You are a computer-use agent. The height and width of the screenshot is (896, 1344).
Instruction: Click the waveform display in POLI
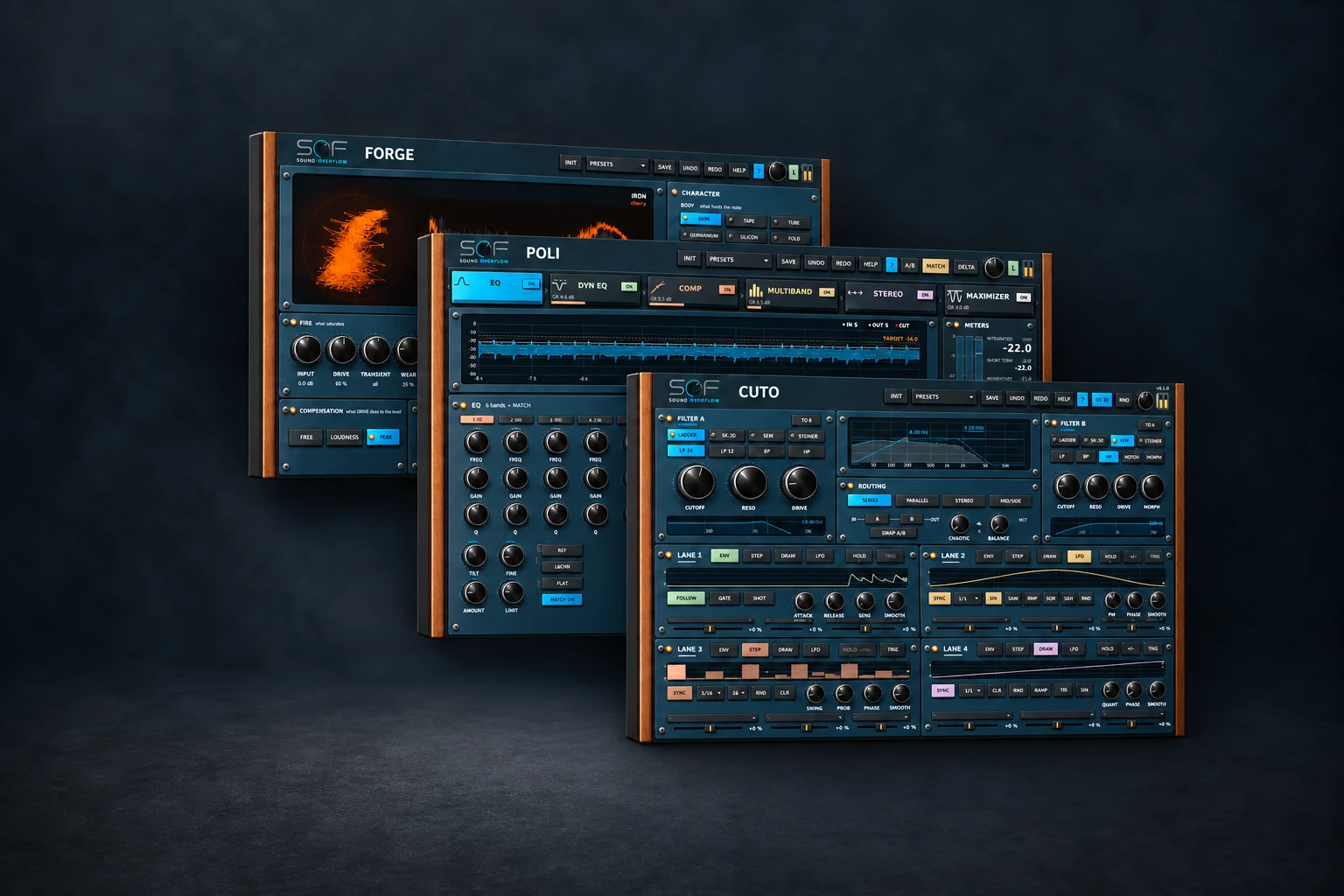692,350
